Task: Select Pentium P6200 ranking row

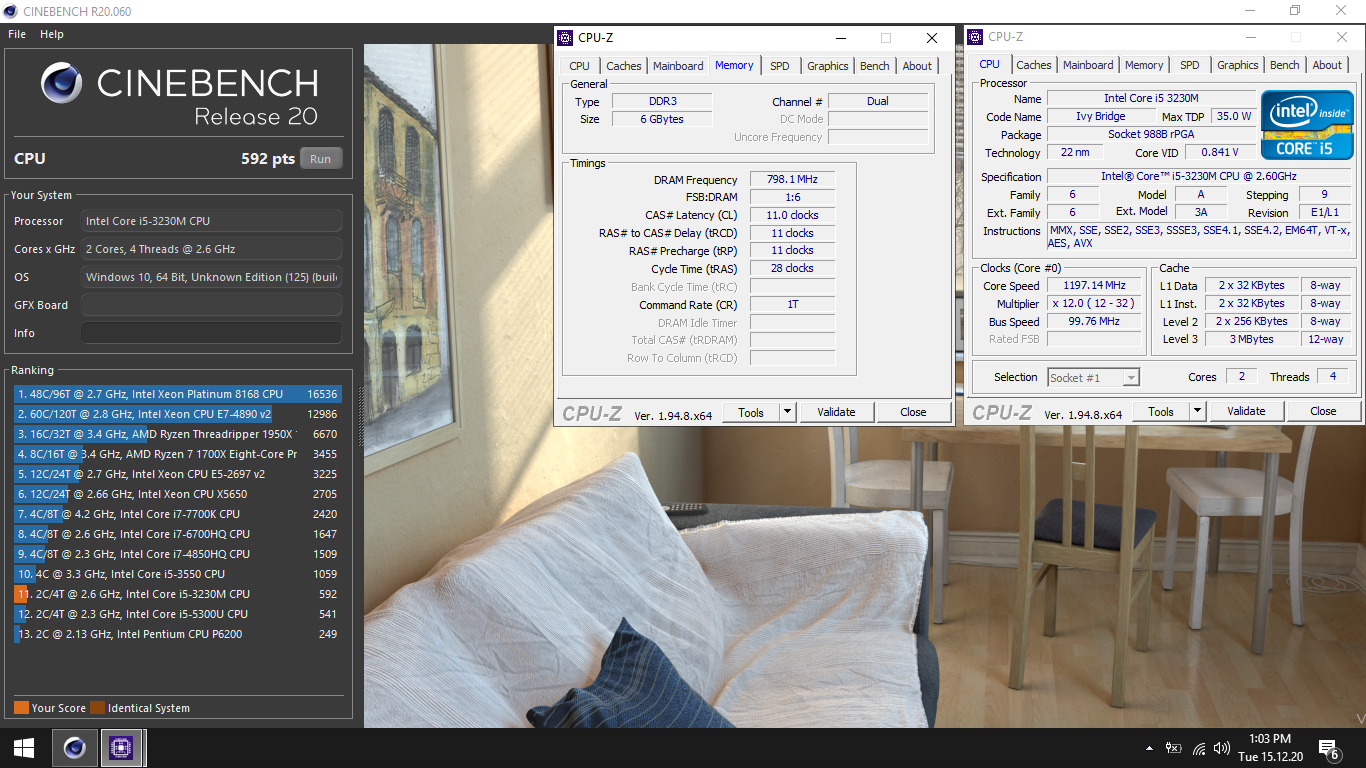Action: (178, 634)
